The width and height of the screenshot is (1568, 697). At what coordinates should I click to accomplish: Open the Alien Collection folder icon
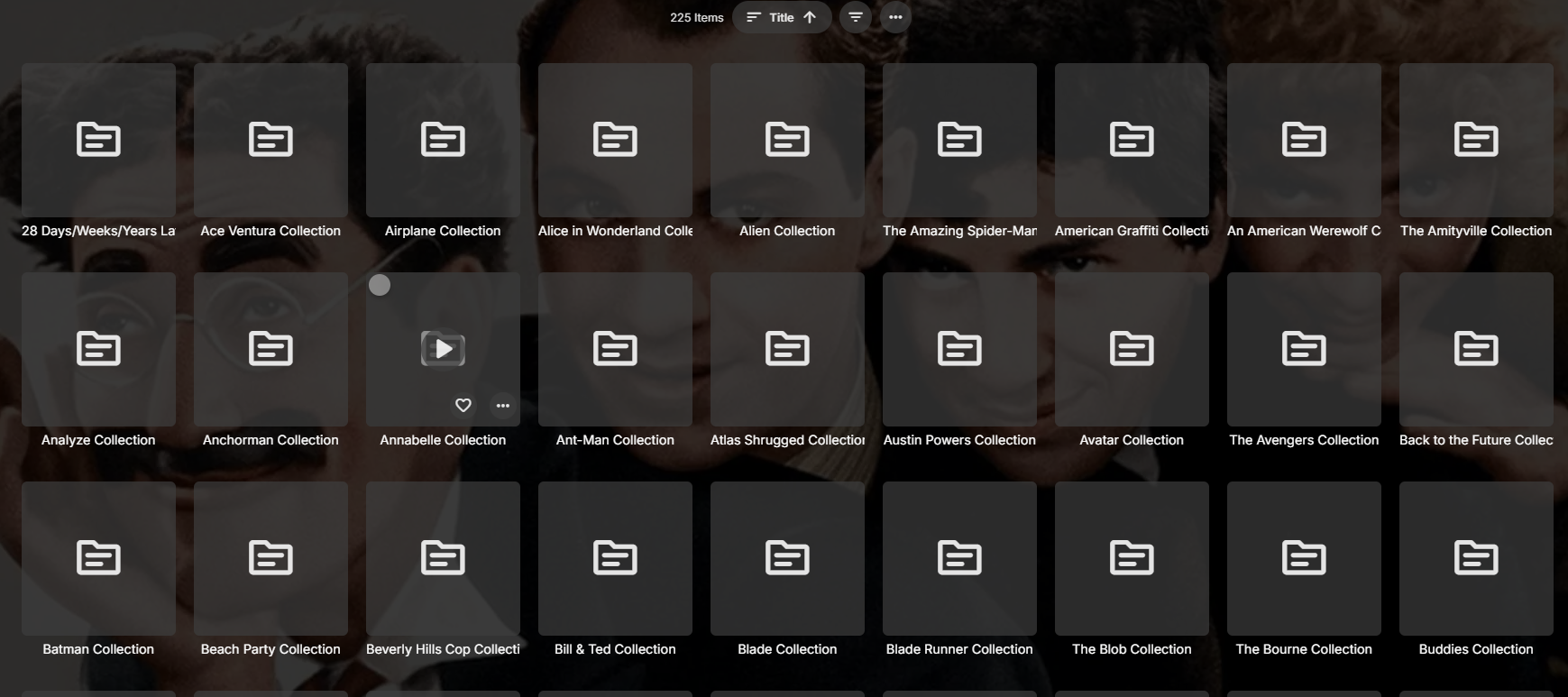point(787,140)
